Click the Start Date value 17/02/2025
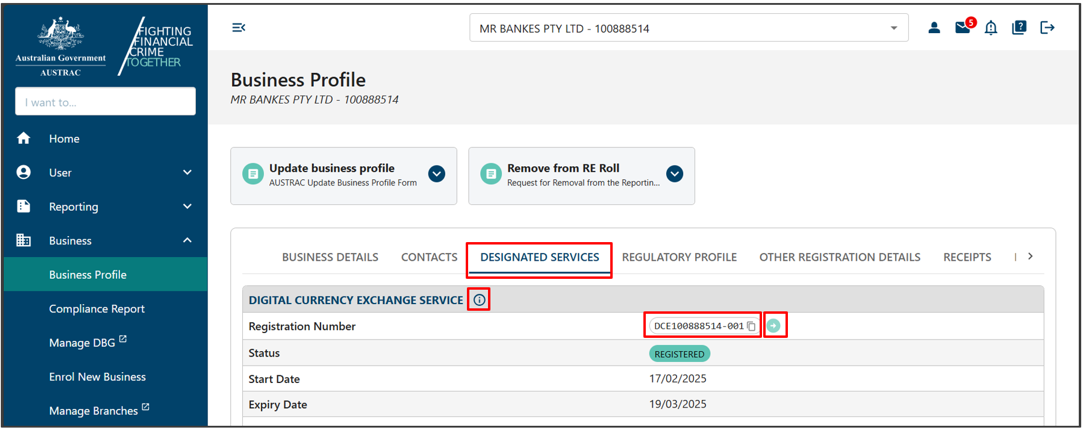The height and width of the screenshot is (431, 1085). click(x=677, y=379)
